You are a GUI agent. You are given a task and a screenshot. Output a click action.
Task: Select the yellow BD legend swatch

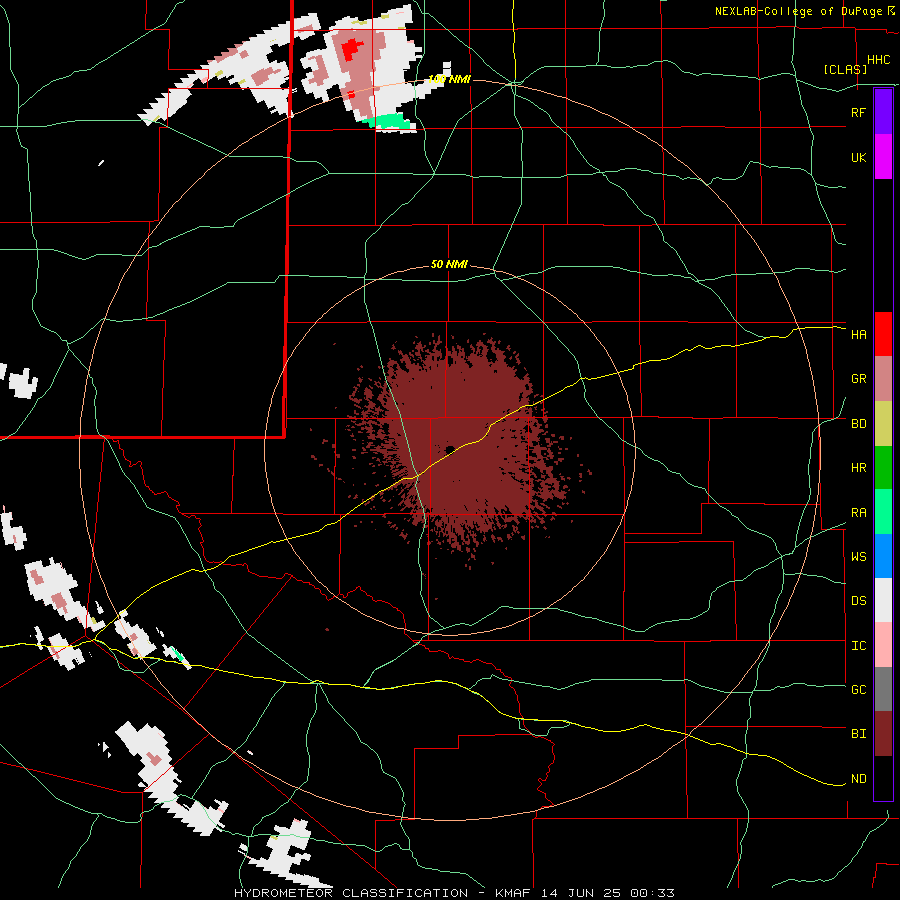click(x=883, y=423)
